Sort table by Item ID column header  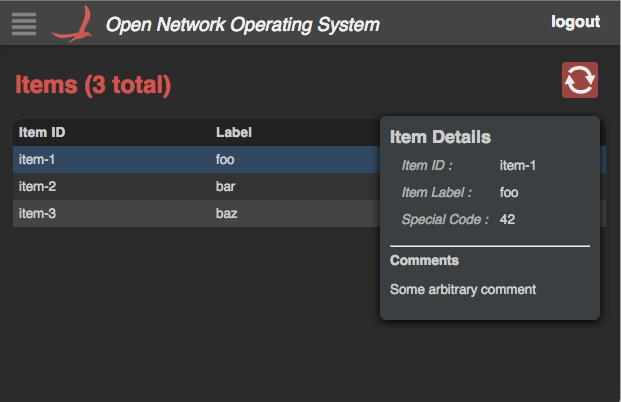42,132
